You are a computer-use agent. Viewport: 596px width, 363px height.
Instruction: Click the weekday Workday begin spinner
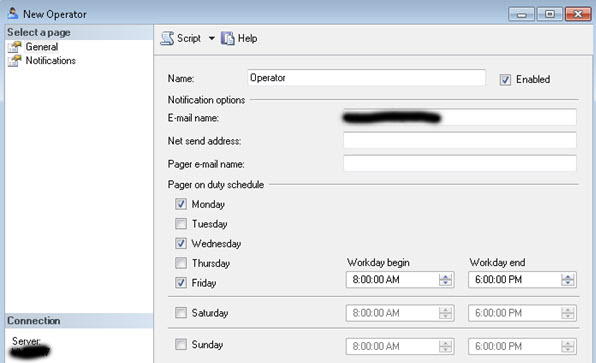(x=445, y=280)
